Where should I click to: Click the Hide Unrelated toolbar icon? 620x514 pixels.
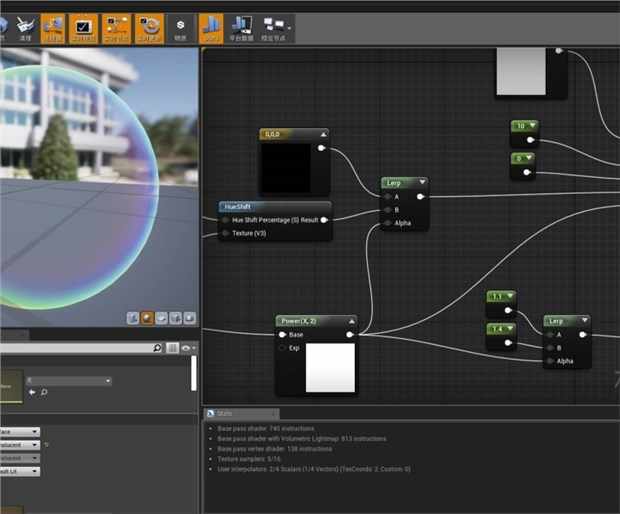point(180,28)
